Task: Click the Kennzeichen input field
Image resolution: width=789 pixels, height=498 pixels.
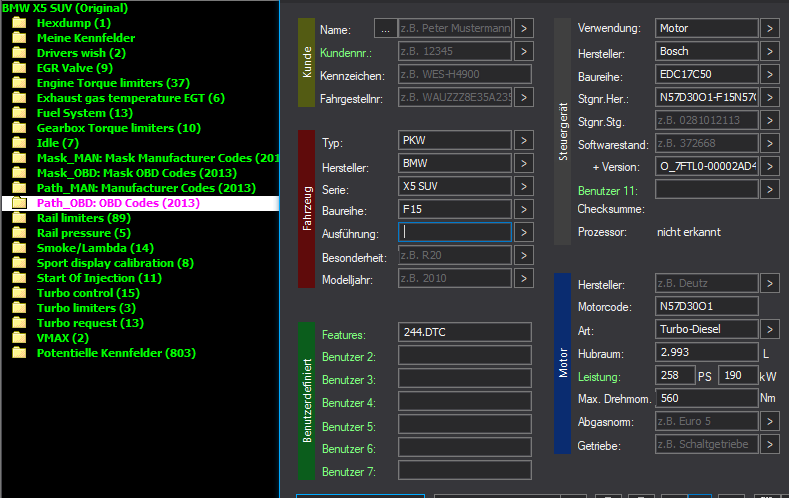Action: (465, 74)
